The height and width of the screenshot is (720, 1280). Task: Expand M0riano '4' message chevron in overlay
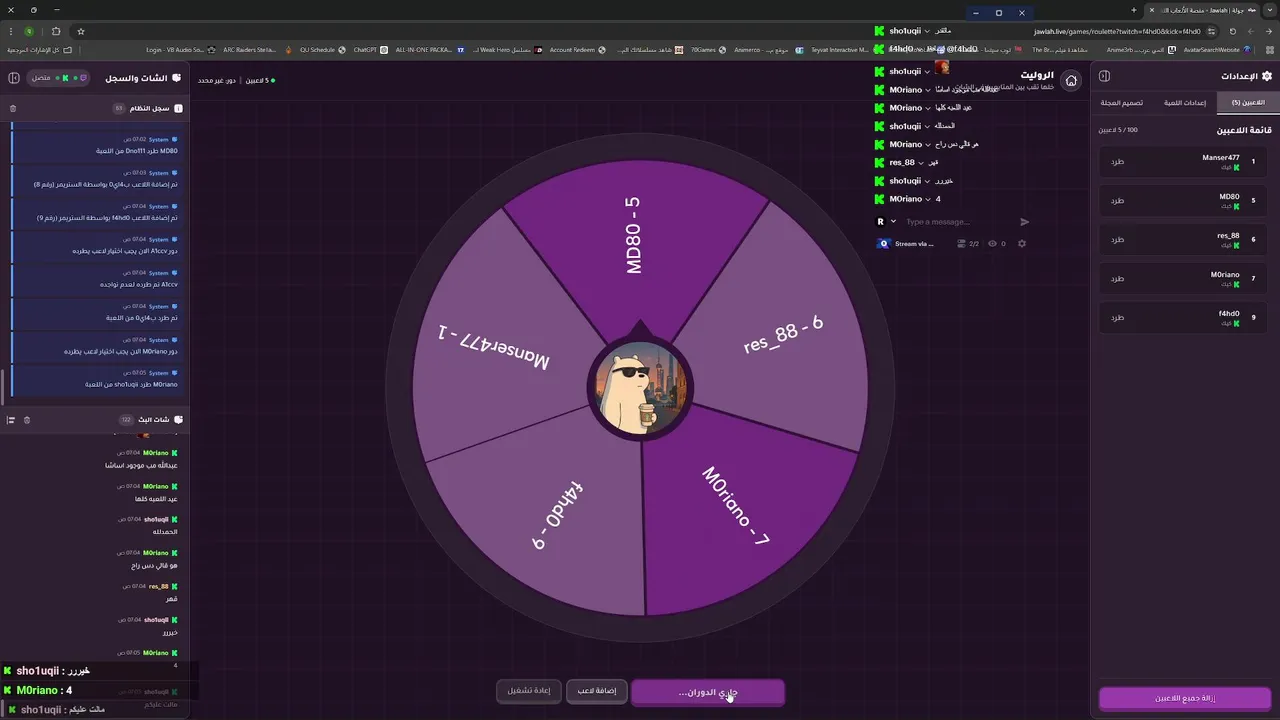pos(927,199)
